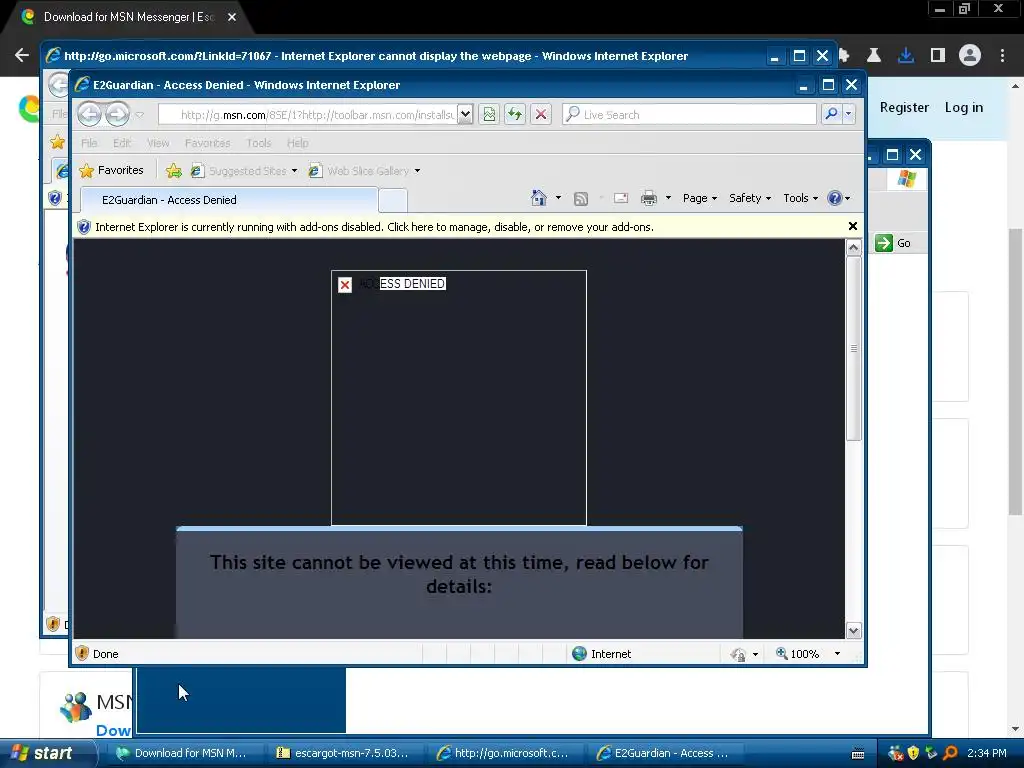Click the Chrome profile avatar icon
The height and width of the screenshot is (768, 1024).
coord(970,56)
